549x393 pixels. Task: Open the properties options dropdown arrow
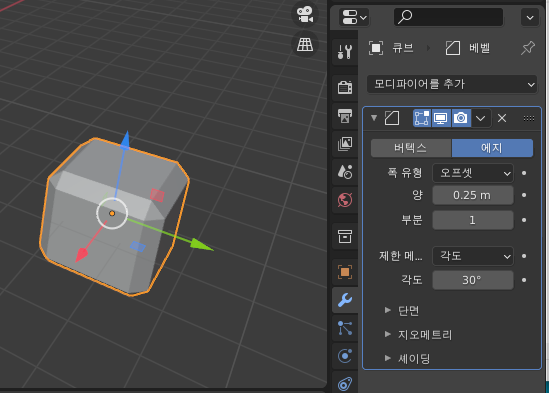pyautogui.click(x=530, y=17)
